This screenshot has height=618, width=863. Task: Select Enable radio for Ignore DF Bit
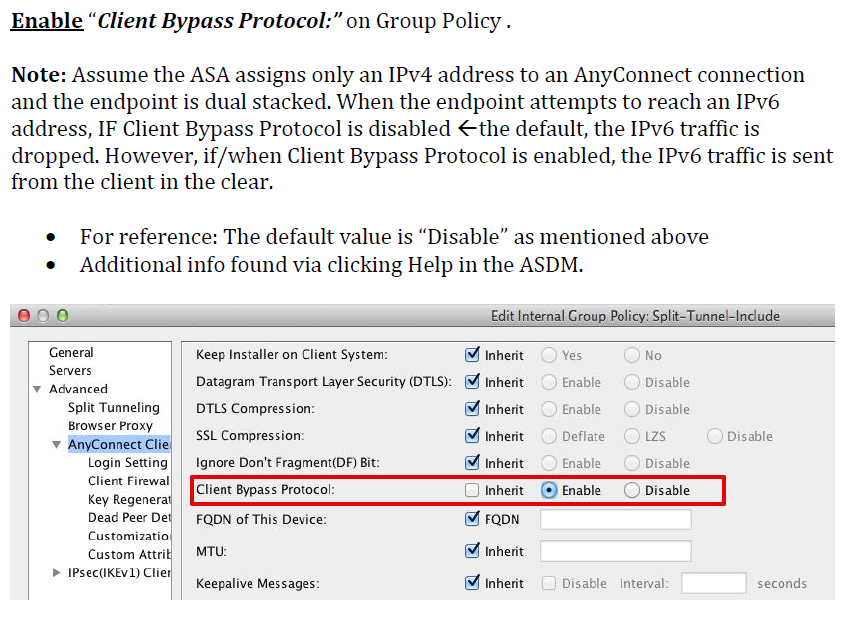[x=549, y=463]
